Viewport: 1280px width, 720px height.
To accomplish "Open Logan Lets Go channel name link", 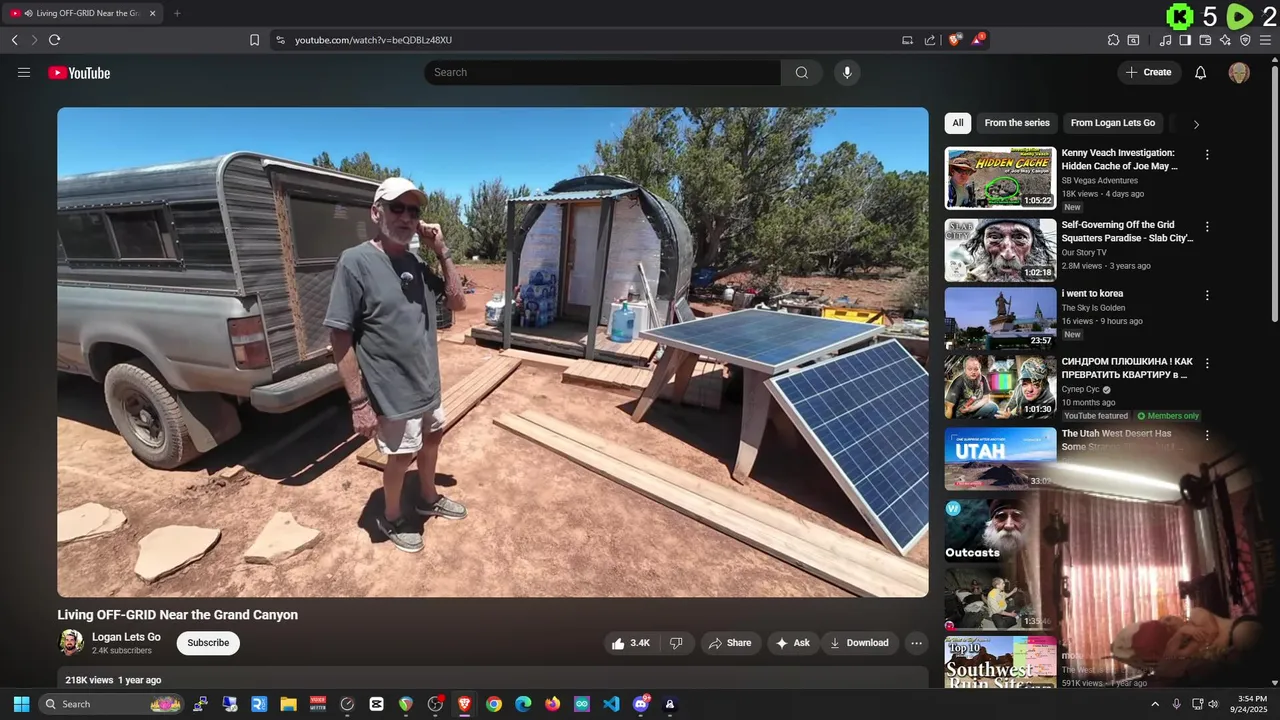I will click(x=126, y=637).
